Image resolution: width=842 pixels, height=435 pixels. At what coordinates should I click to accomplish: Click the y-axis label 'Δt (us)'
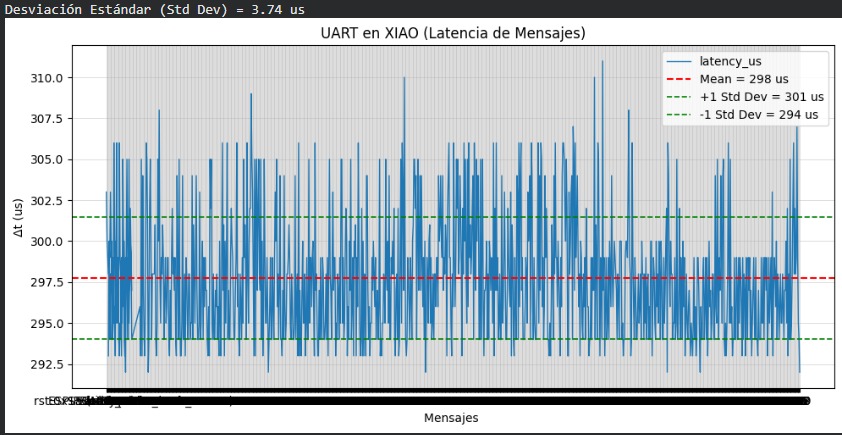point(19,216)
